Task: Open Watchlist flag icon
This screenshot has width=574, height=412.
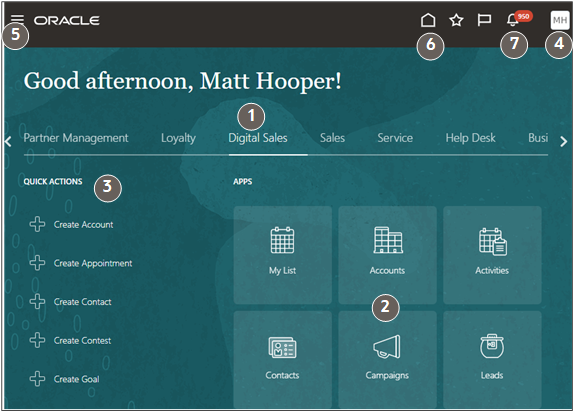Action: point(484,20)
